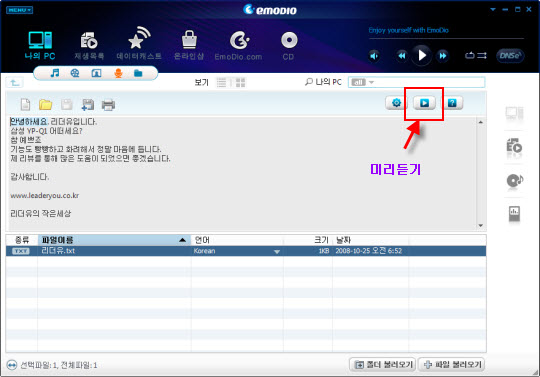Filter by picture category
The image size is (540, 377).
tap(96, 73)
